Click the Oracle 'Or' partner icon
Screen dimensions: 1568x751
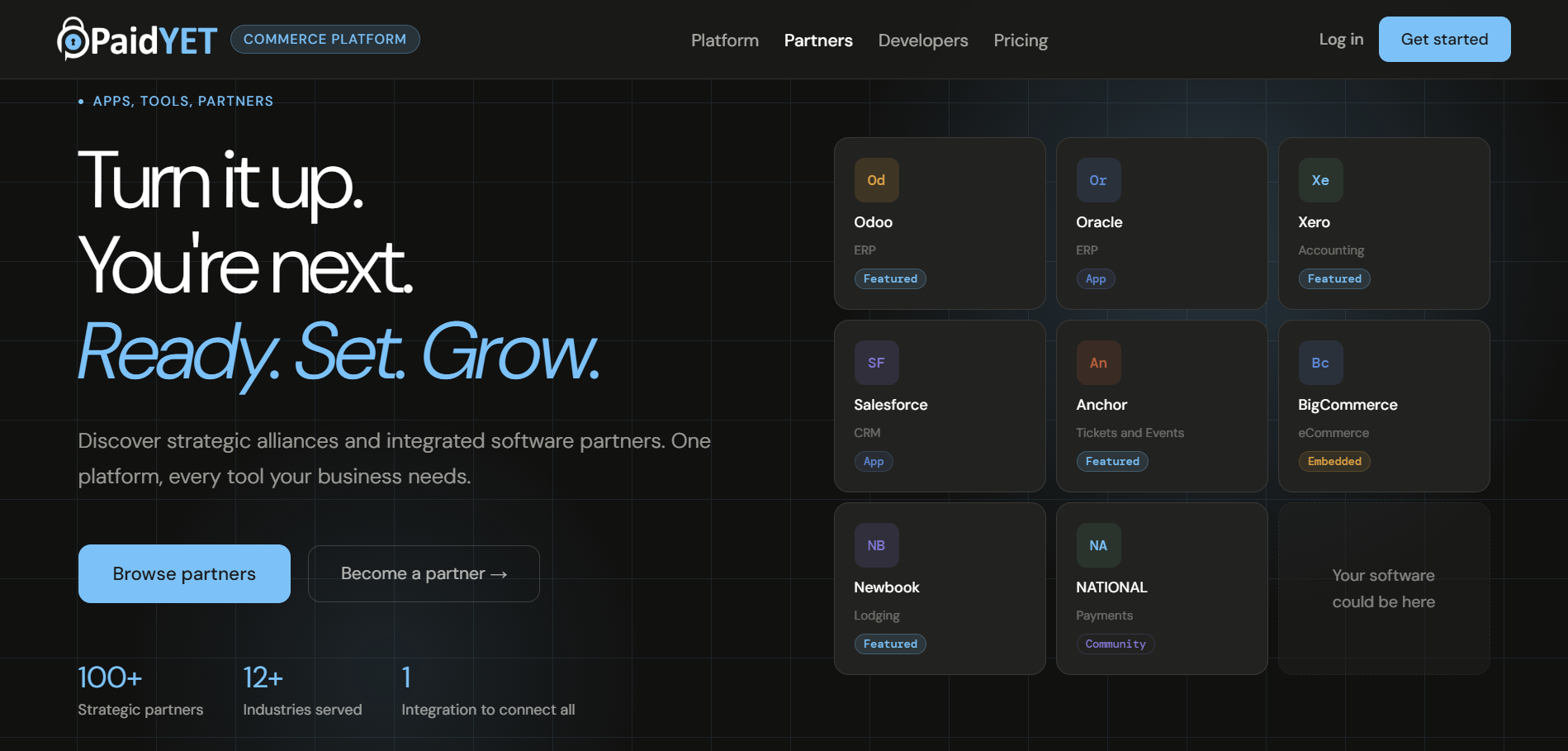[1098, 180]
